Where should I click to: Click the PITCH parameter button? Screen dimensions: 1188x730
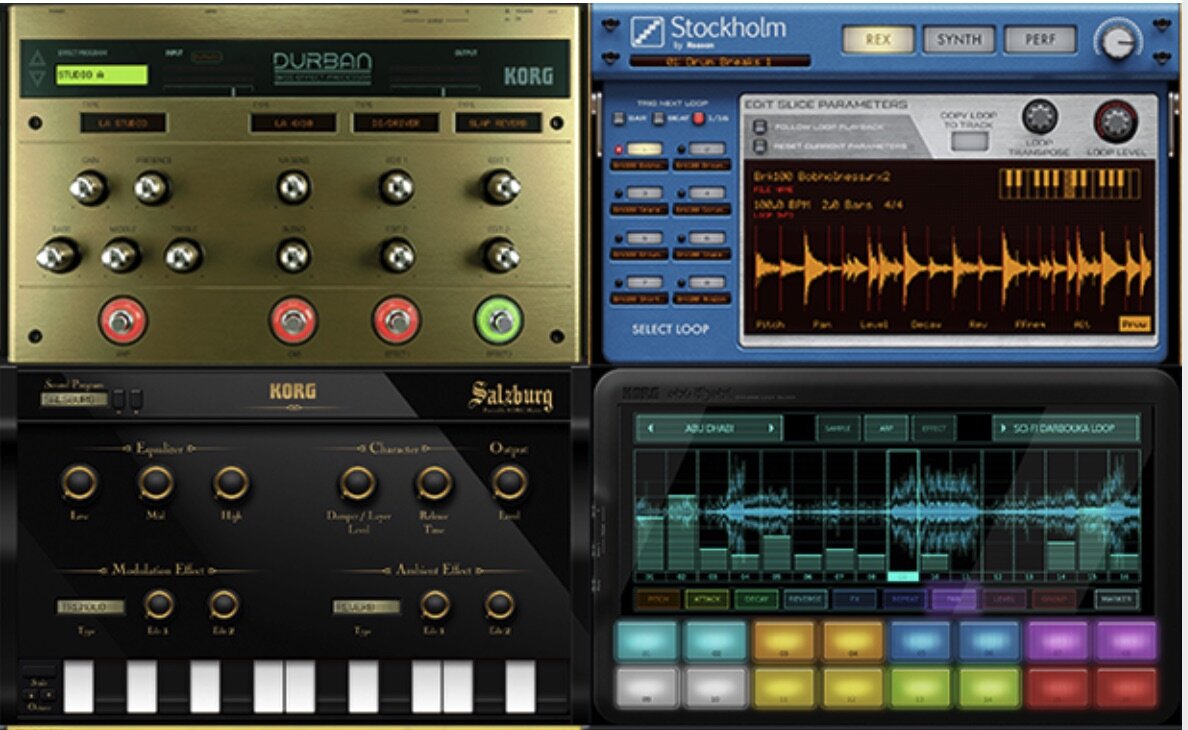pos(658,599)
